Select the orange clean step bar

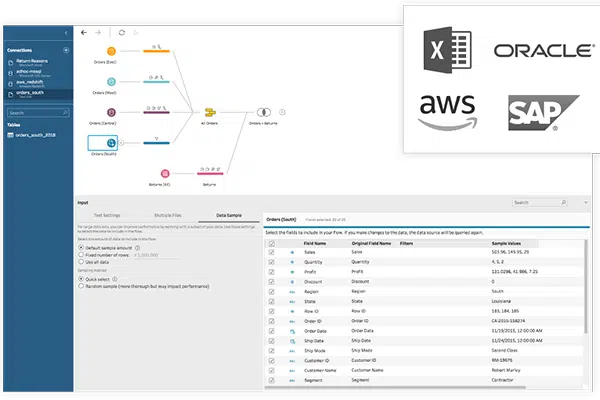(x=156, y=51)
